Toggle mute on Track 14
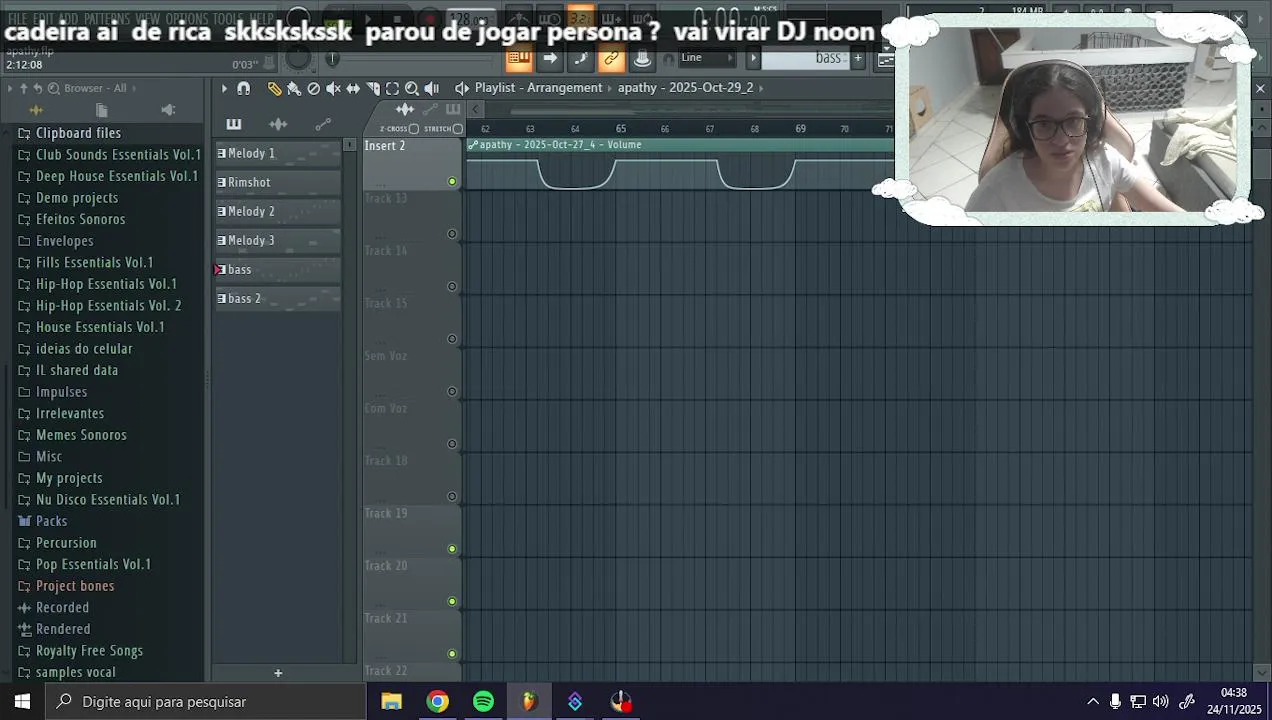 (x=452, y=287)
